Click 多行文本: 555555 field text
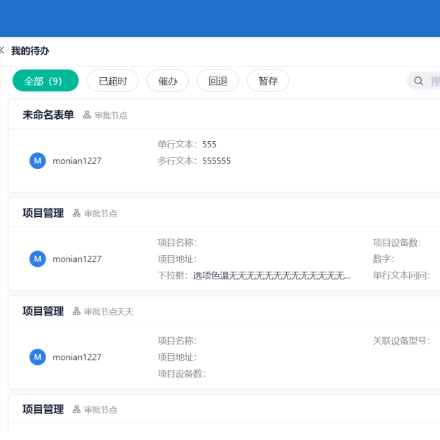This screenshot has height=440, width=440. click(194, 161)
